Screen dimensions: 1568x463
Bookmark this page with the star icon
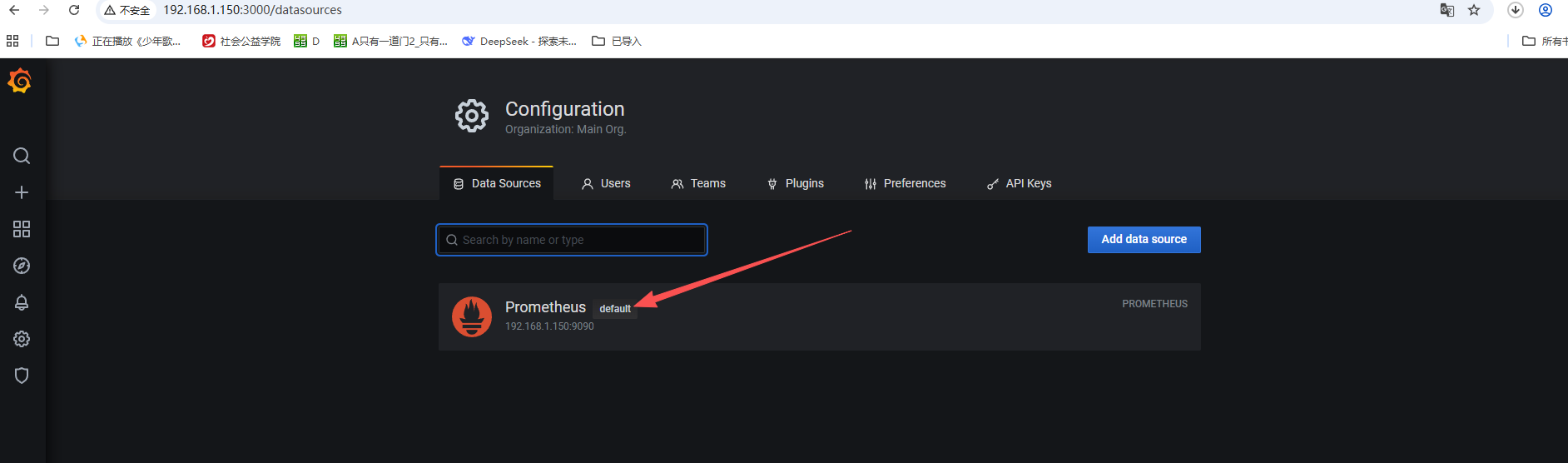tap(1474, 10)
